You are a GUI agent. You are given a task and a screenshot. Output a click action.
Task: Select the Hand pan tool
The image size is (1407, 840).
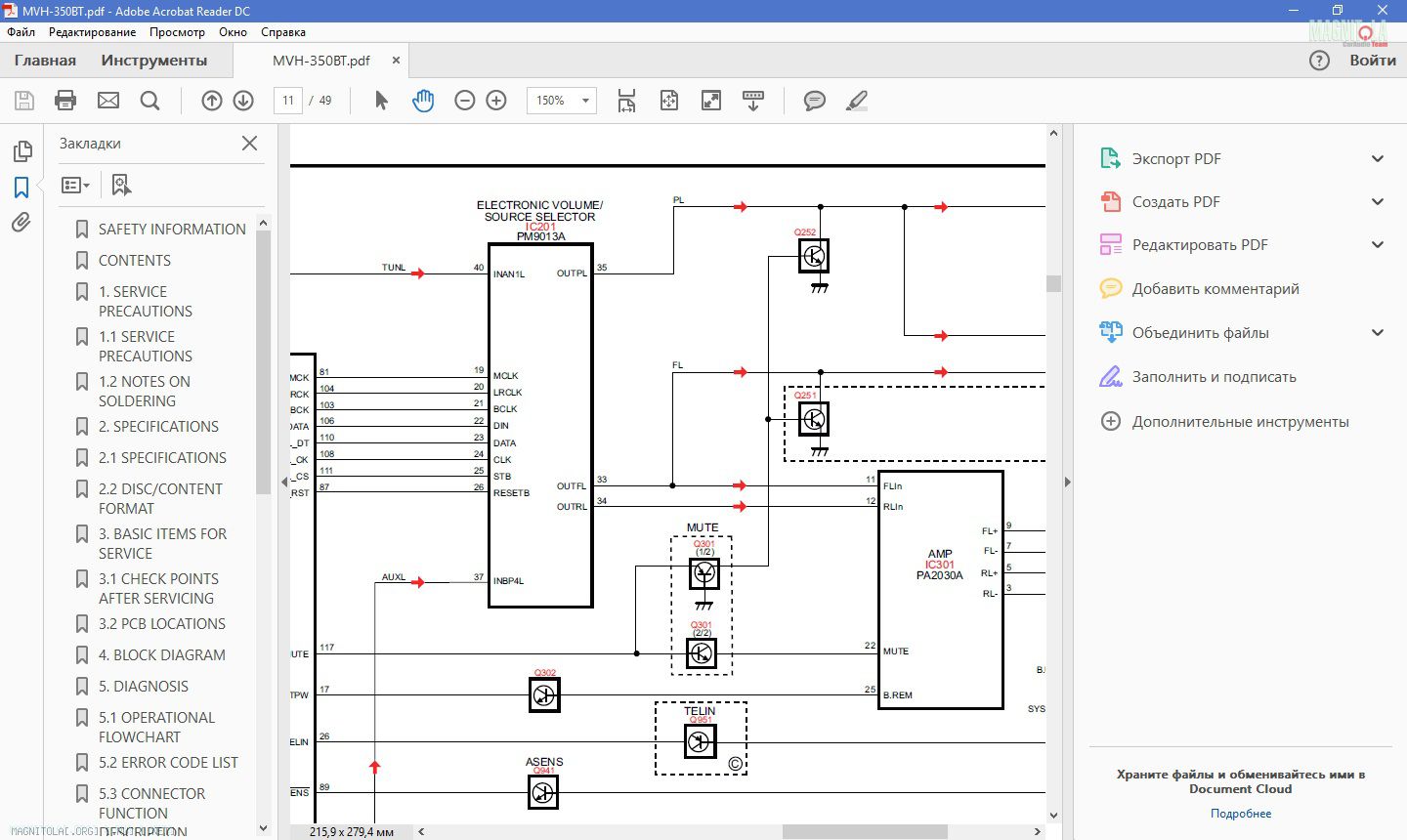(423, 101)
